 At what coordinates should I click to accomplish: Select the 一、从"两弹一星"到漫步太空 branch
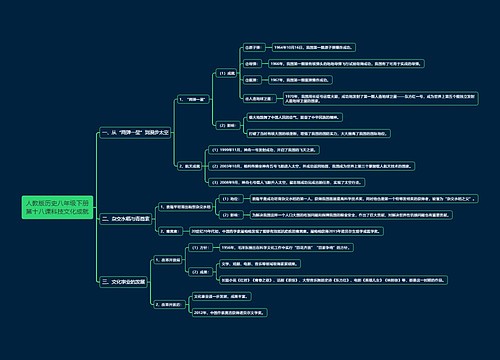point(135,132)
